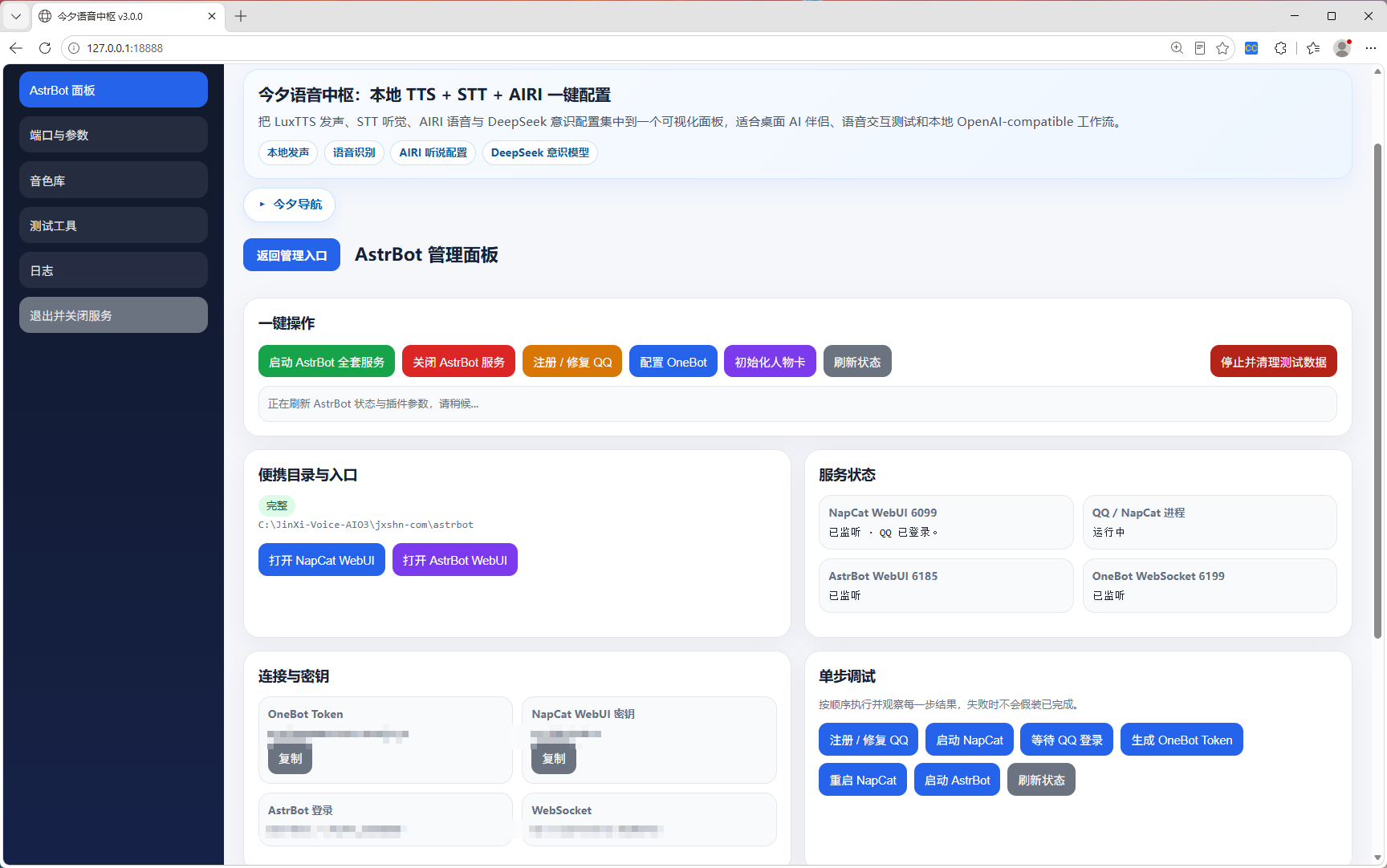
Task: Click the orange 注册 / 修复 QQ button
Action: [572, 362]
